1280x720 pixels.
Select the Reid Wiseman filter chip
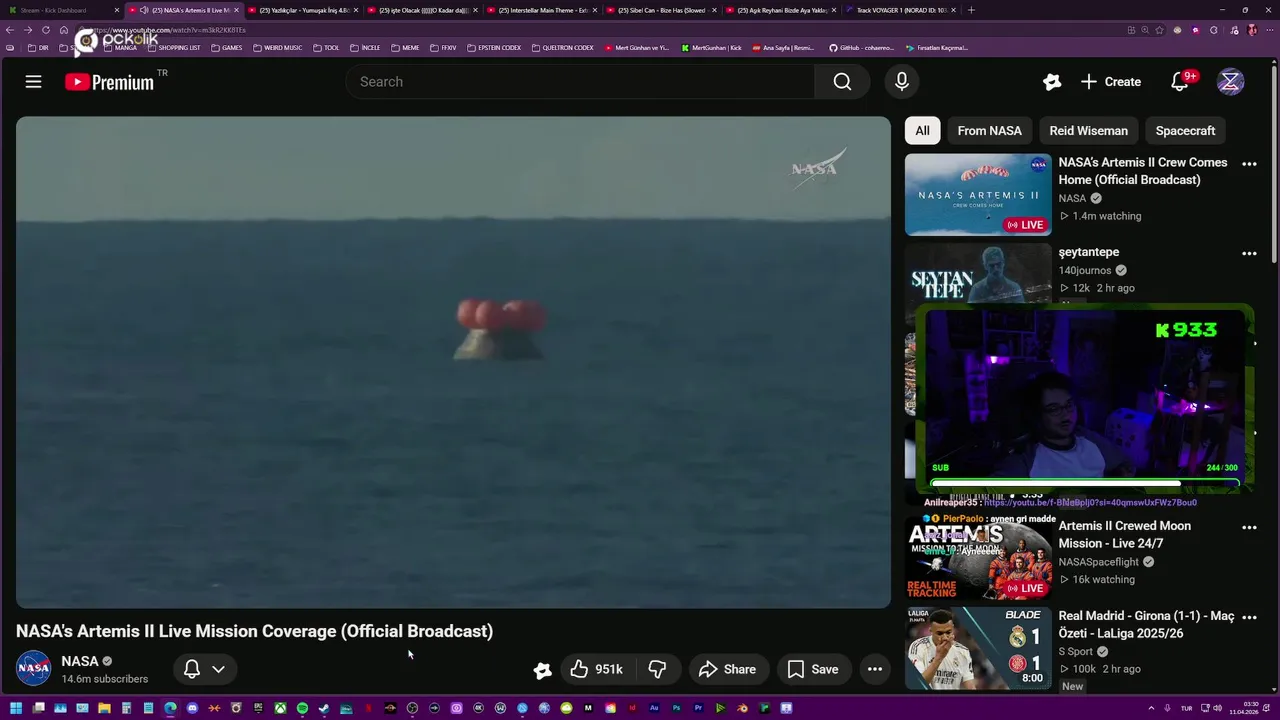[1088, 131]
